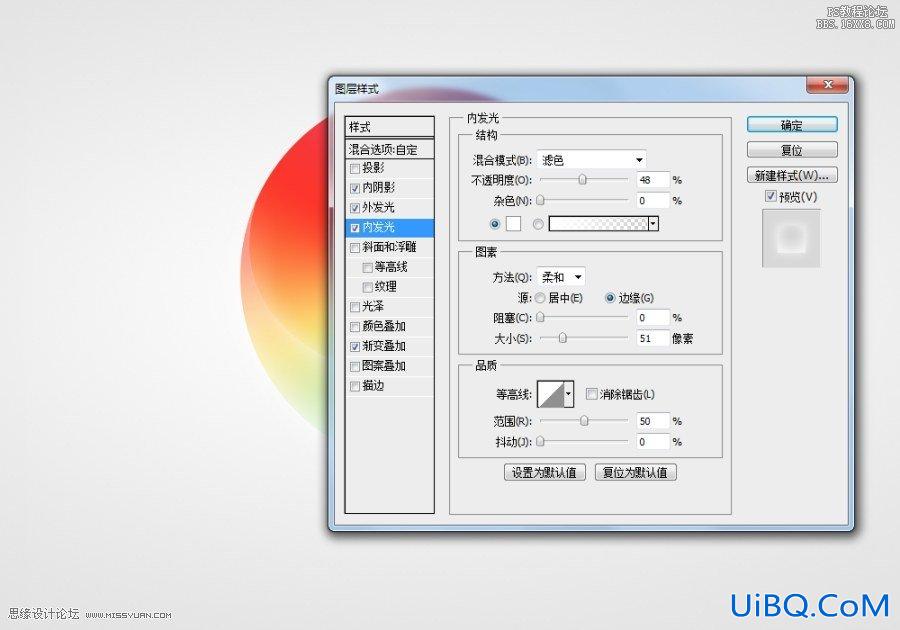Close the 图层样式 dialog

827,84
